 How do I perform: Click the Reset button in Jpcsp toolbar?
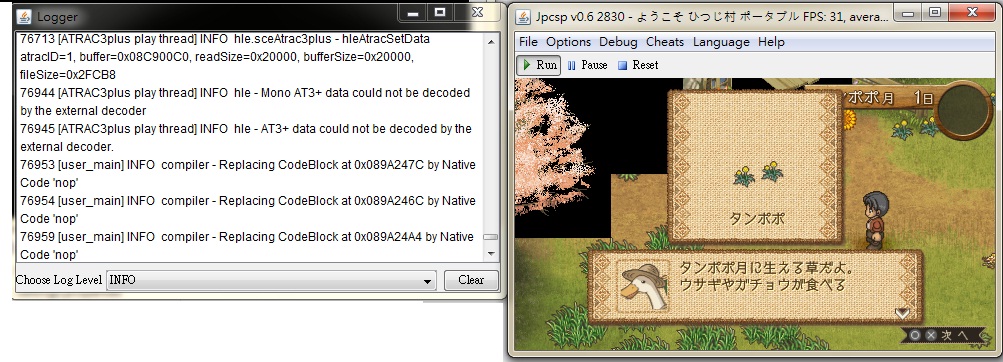pyautogui.click(x=638, y=65)
